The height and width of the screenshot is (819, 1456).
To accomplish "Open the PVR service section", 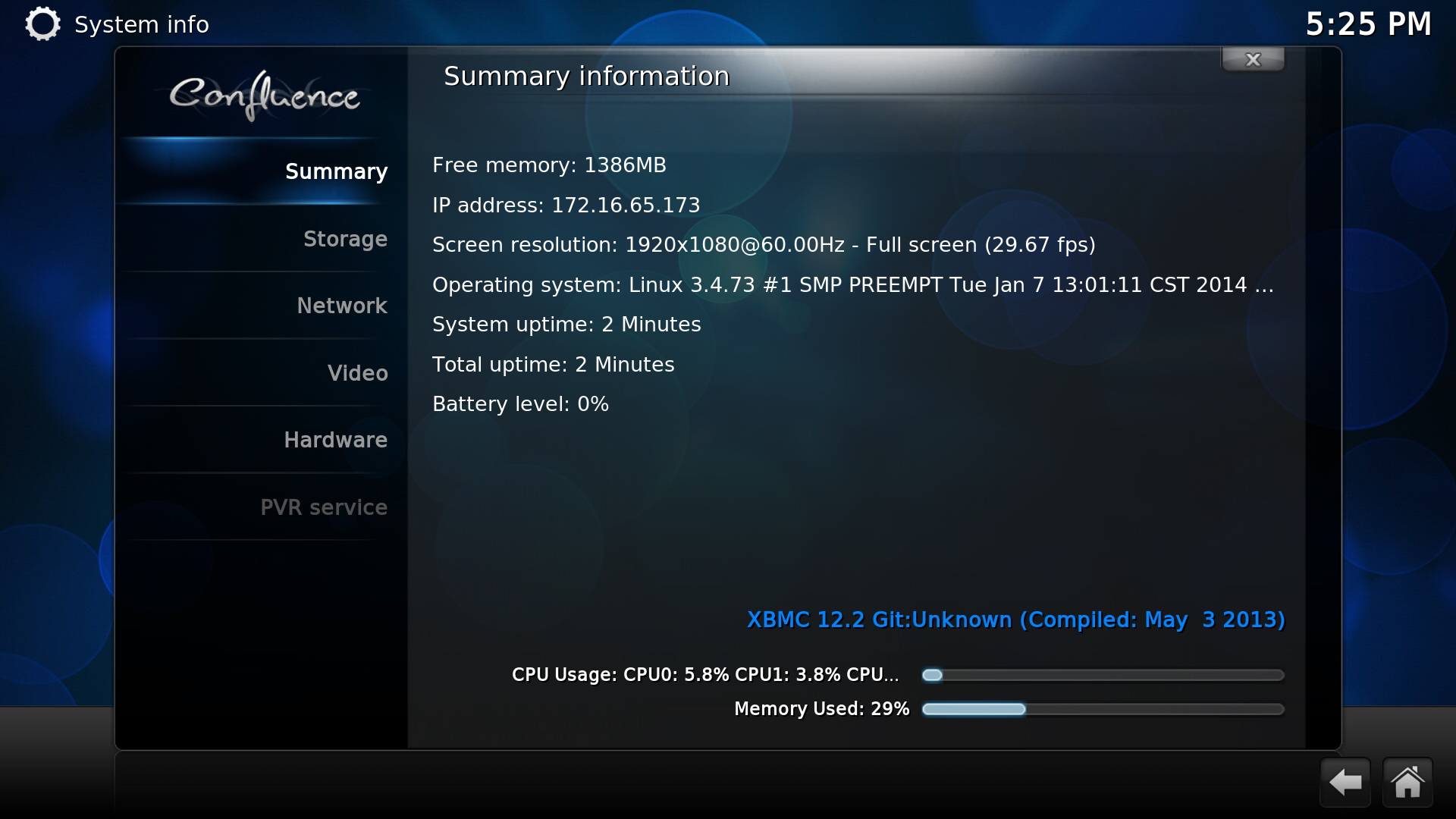I will click(261, 507).
